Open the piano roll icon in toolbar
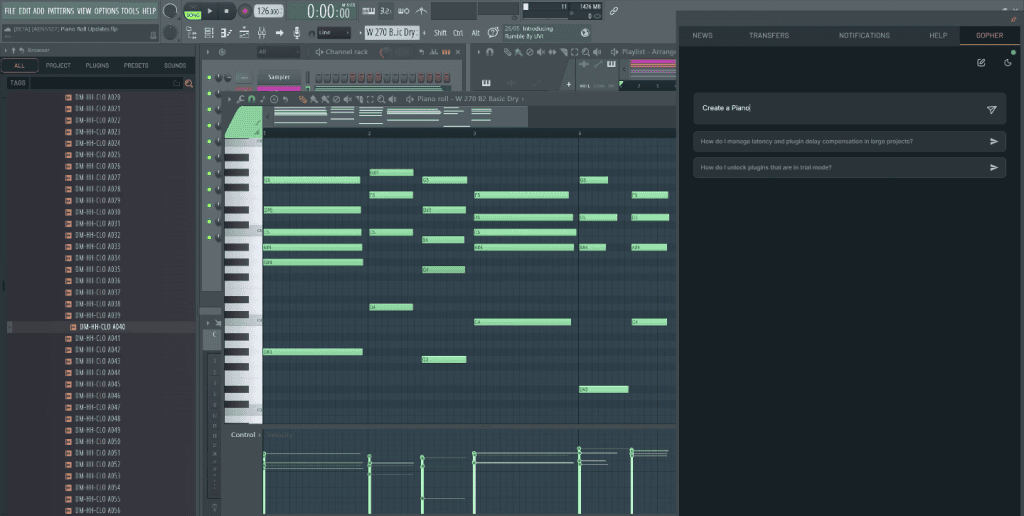This screenshot has width=1024, height=516. pos(226,33)
